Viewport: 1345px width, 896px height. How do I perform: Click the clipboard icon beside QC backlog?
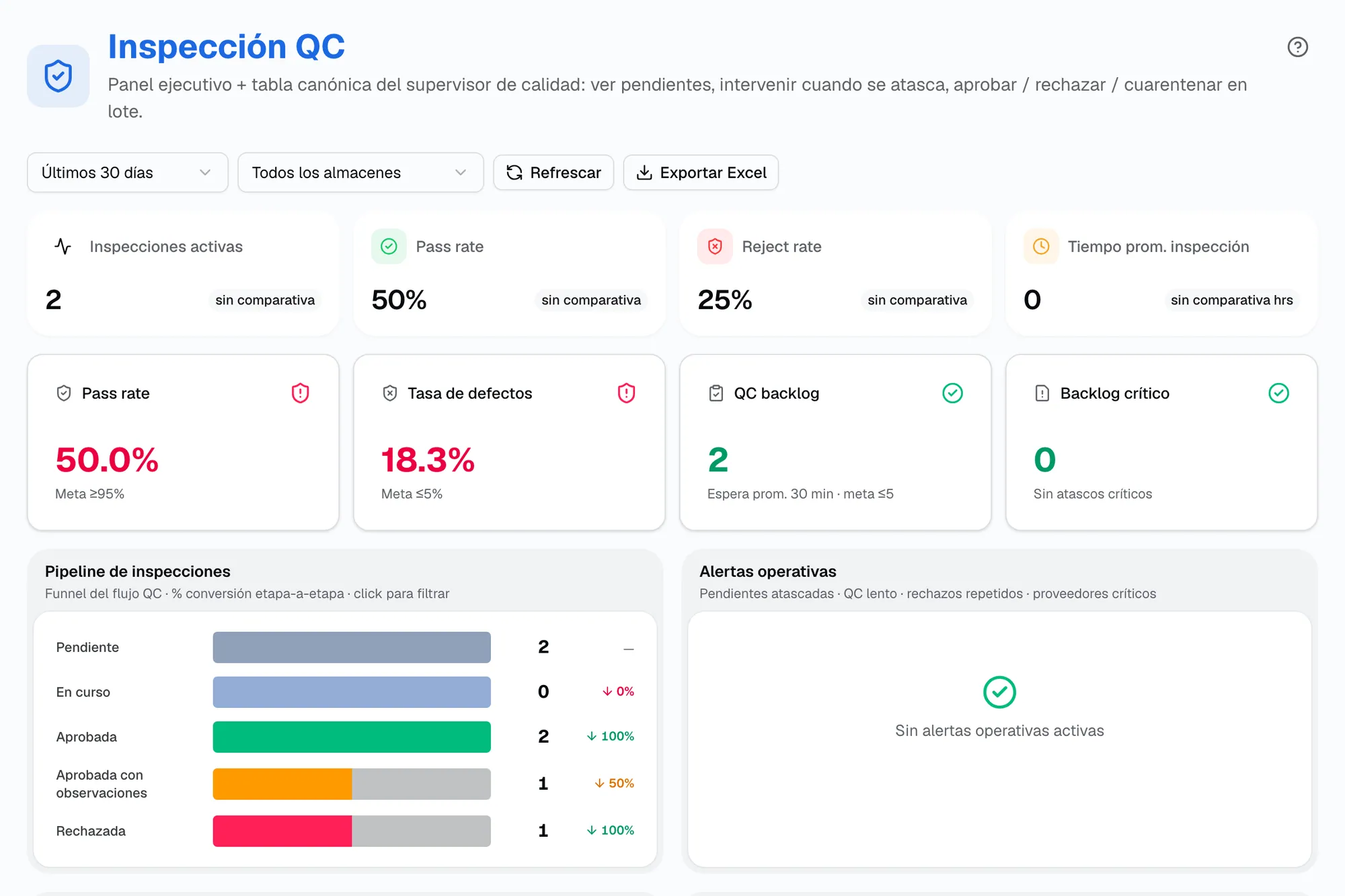716,393
